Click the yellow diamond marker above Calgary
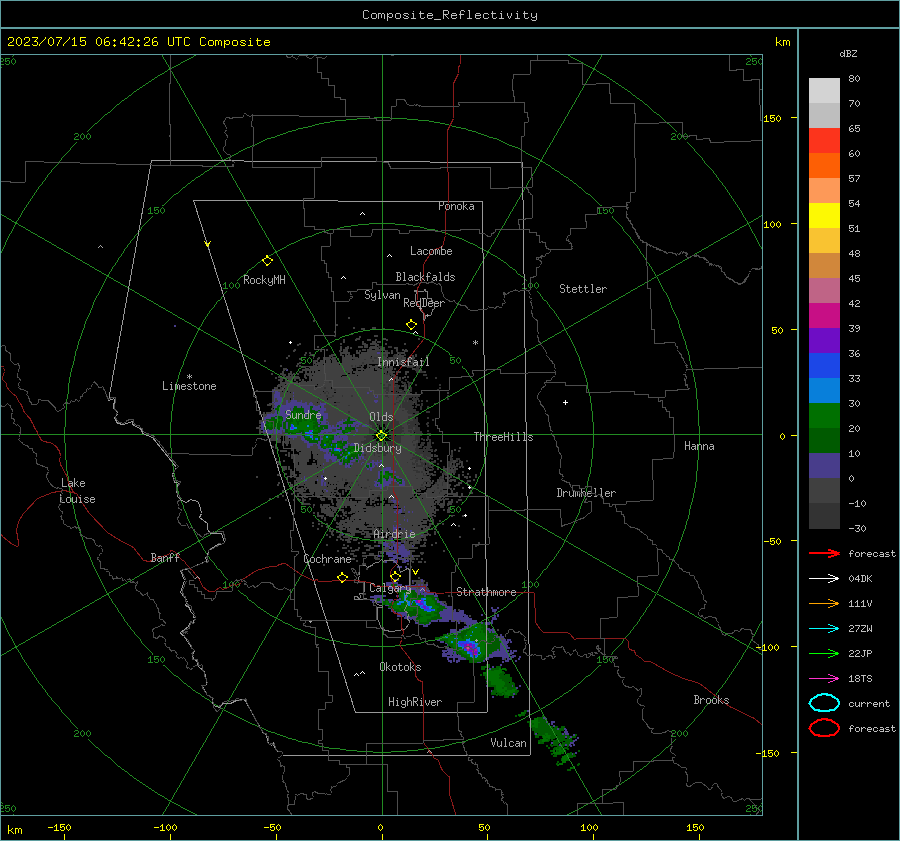The image size is (900, 841). pos(395,576)
